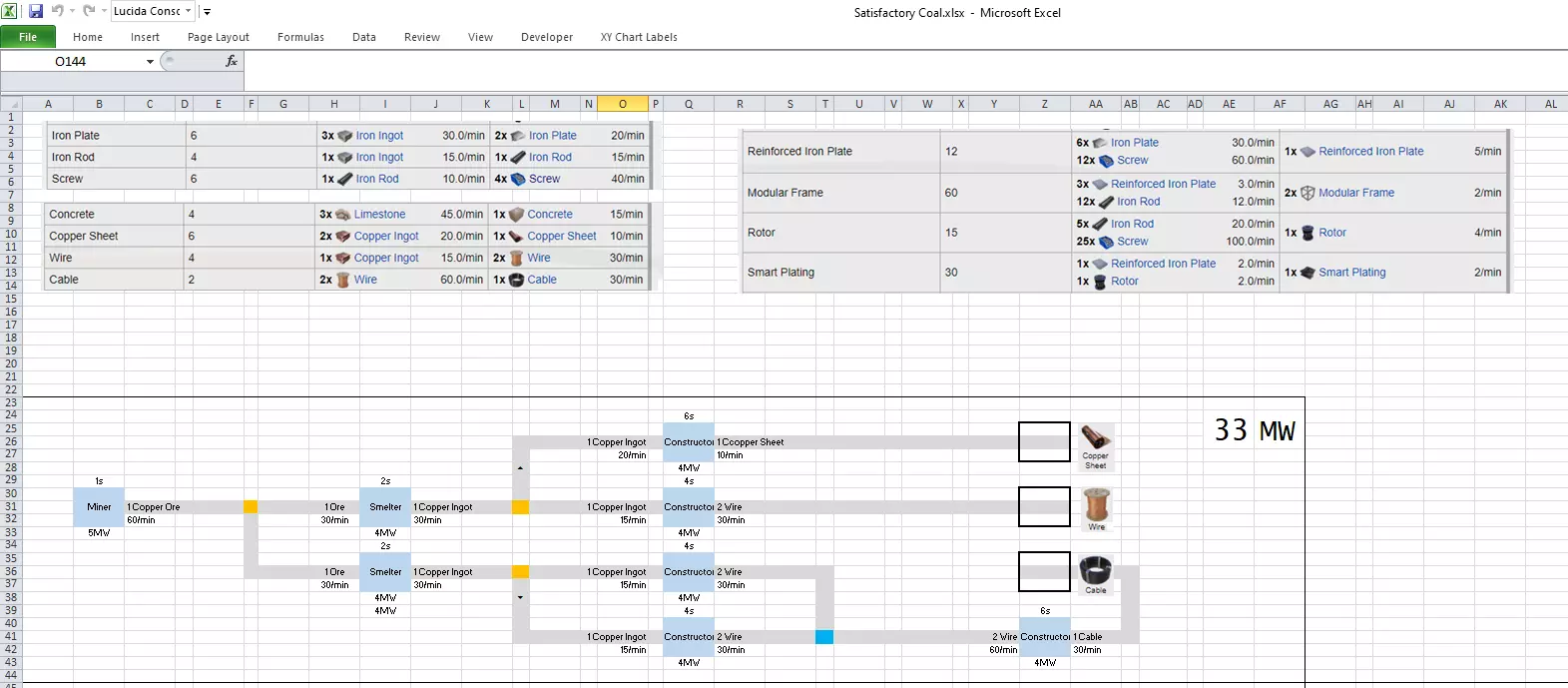Click the Select All corner of the grid

pyautogui.click(x=11, y=104)
